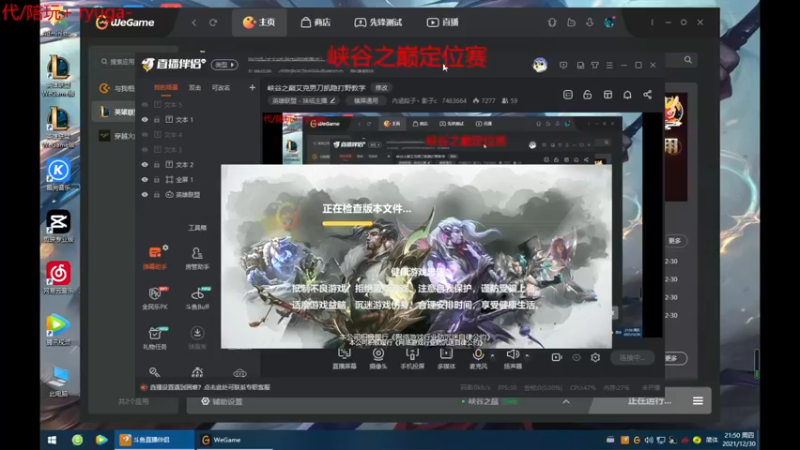The height and width of the screenshot is (450, 800).
Task: Toggle visibility of 全屏 1 source
Action: click(145, 180)
